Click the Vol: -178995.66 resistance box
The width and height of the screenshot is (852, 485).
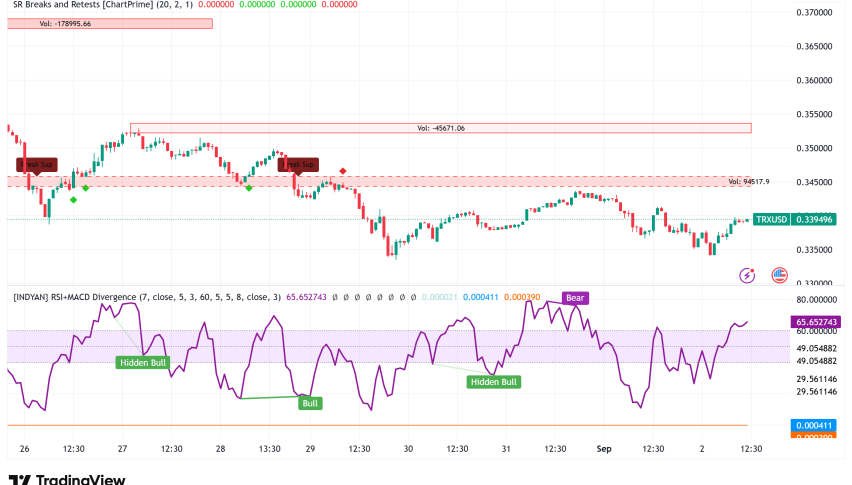[x=110, y=23]
